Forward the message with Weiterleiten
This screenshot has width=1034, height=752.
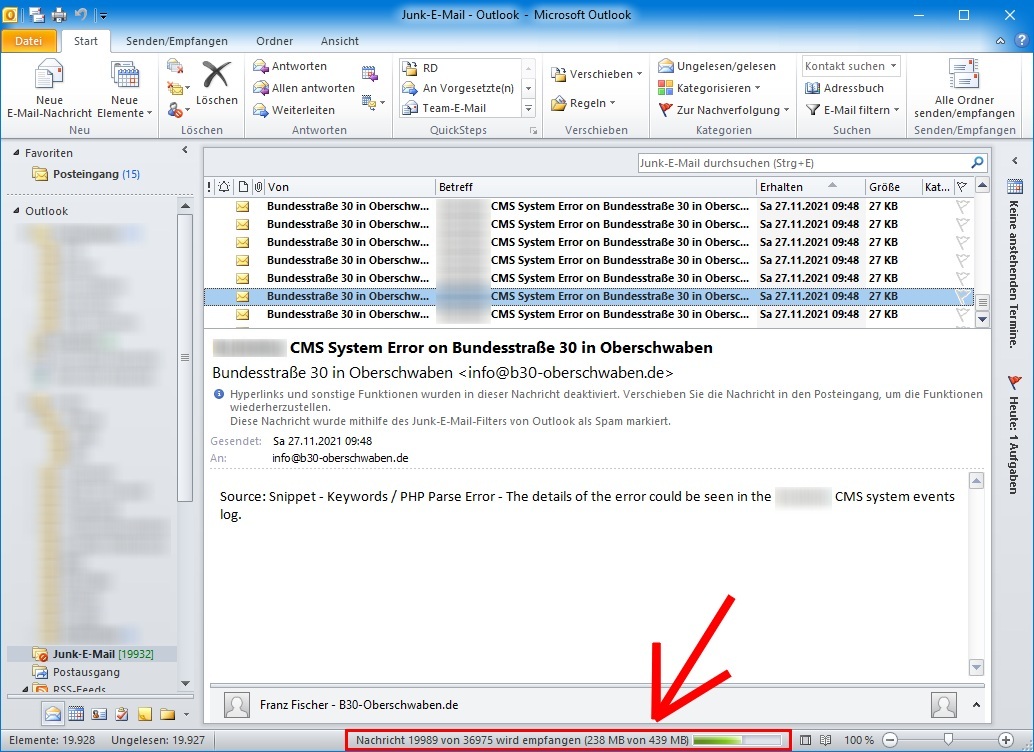pyautogui.click(x=294, y=110)
